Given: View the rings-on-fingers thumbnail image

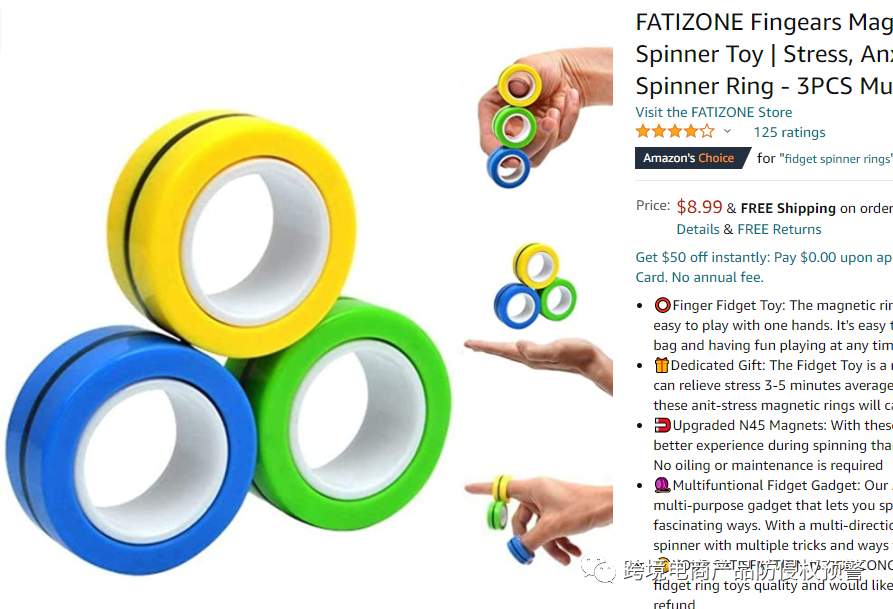Looking at the screenshot, I should click(x=538, y=520).
